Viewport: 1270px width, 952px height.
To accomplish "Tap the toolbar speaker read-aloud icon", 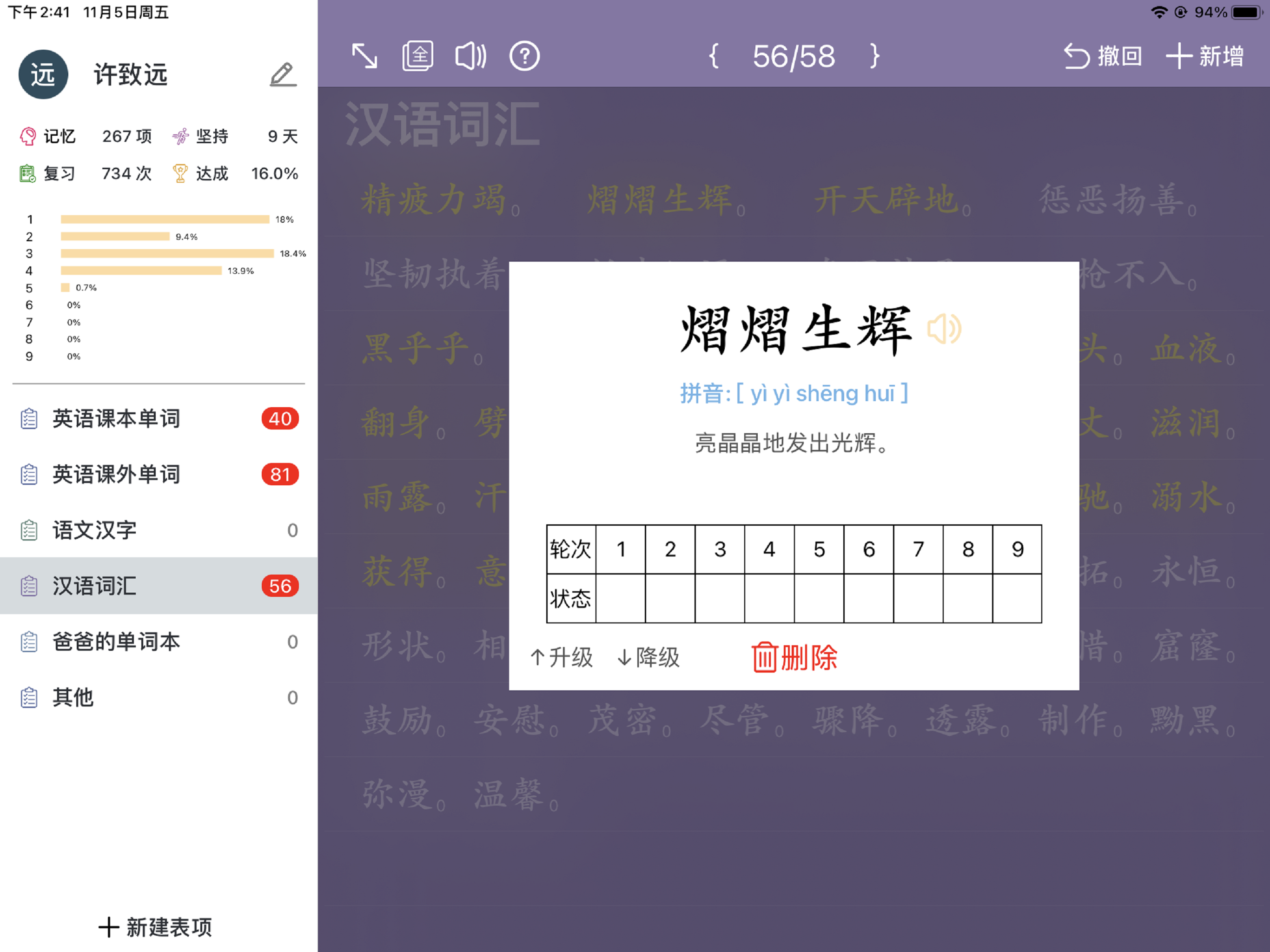I will pyautogui.click(x=471, y=56).
